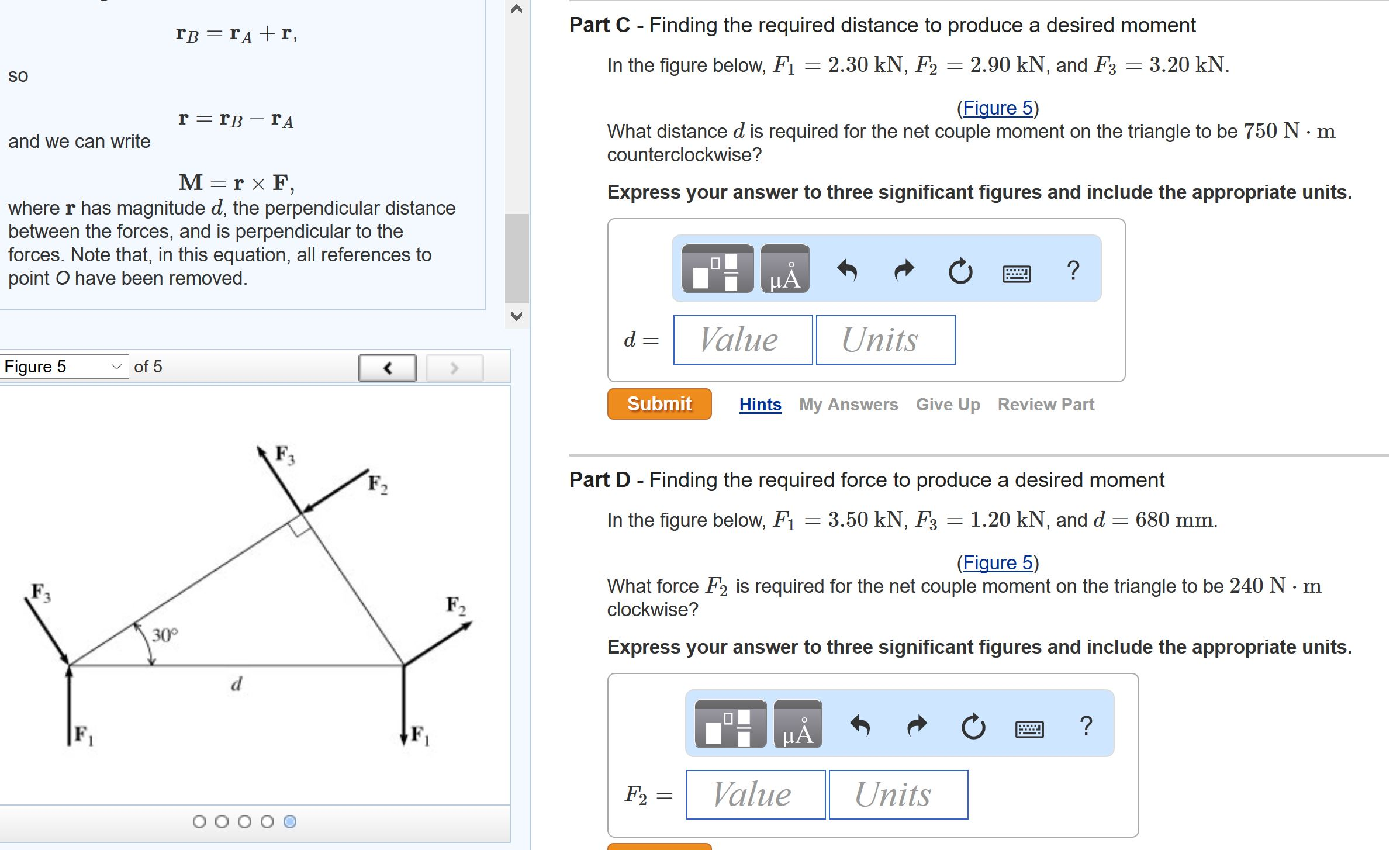Viewport: 1400px width, 850px height.
Task: Select the μÅ units insertion icon in Part C
Action: click(784, 269)
